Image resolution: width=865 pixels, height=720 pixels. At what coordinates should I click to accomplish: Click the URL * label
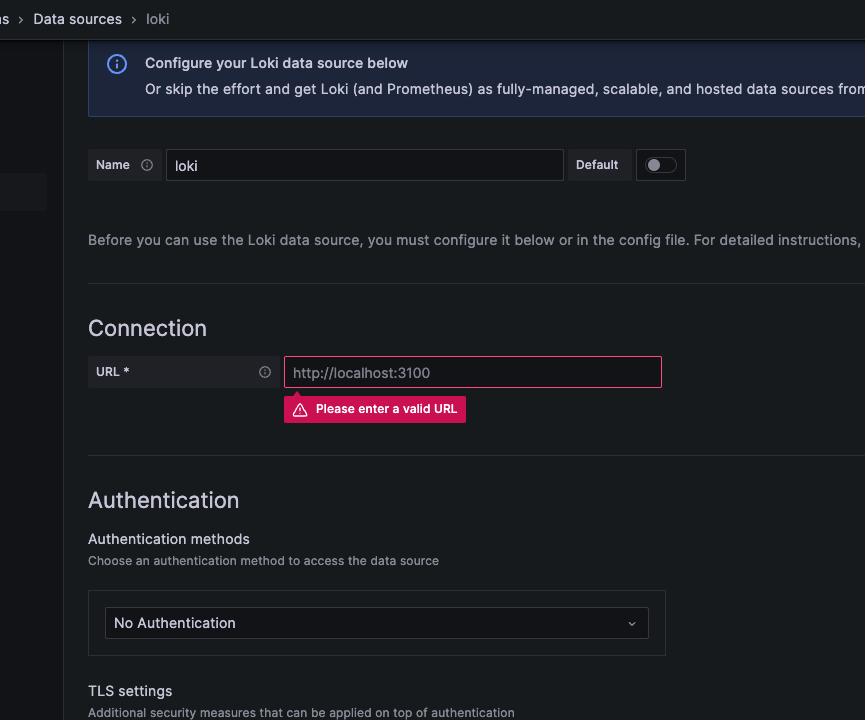coord(113,372)
